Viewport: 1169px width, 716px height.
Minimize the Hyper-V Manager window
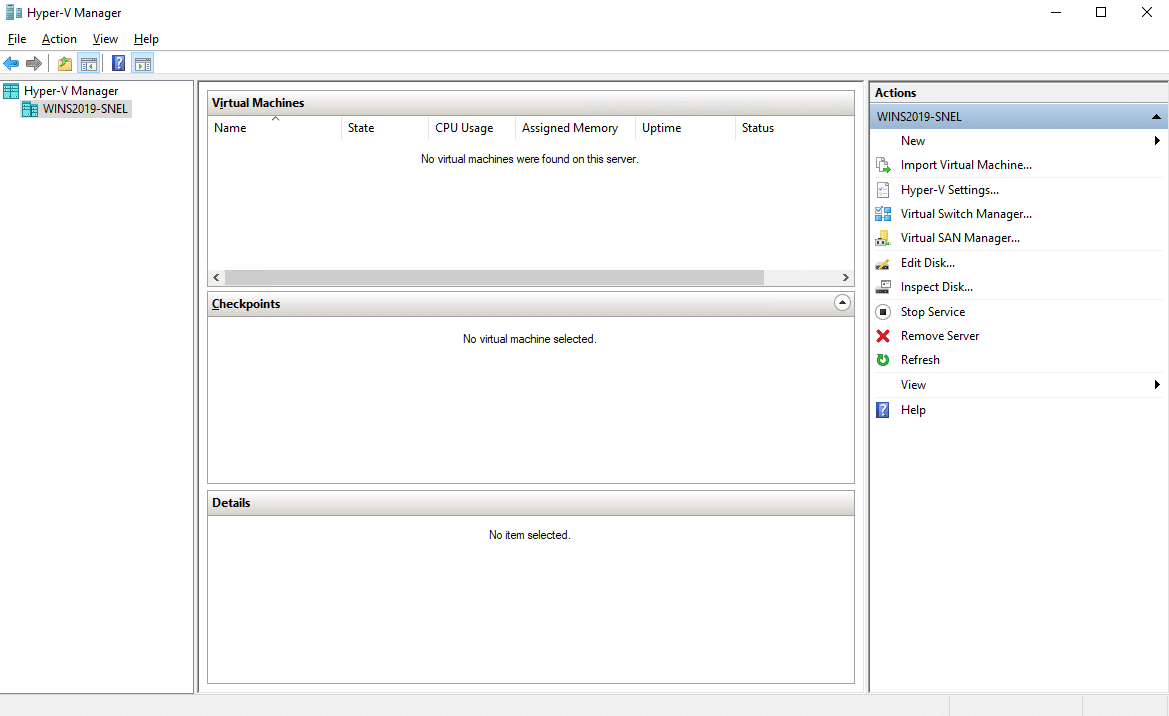coord(1056,12)
